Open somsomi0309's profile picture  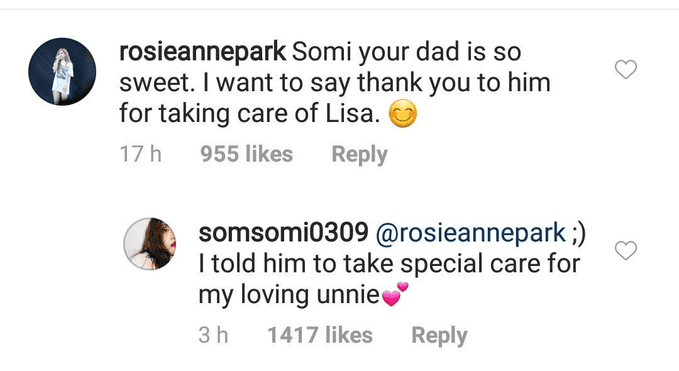150,244
